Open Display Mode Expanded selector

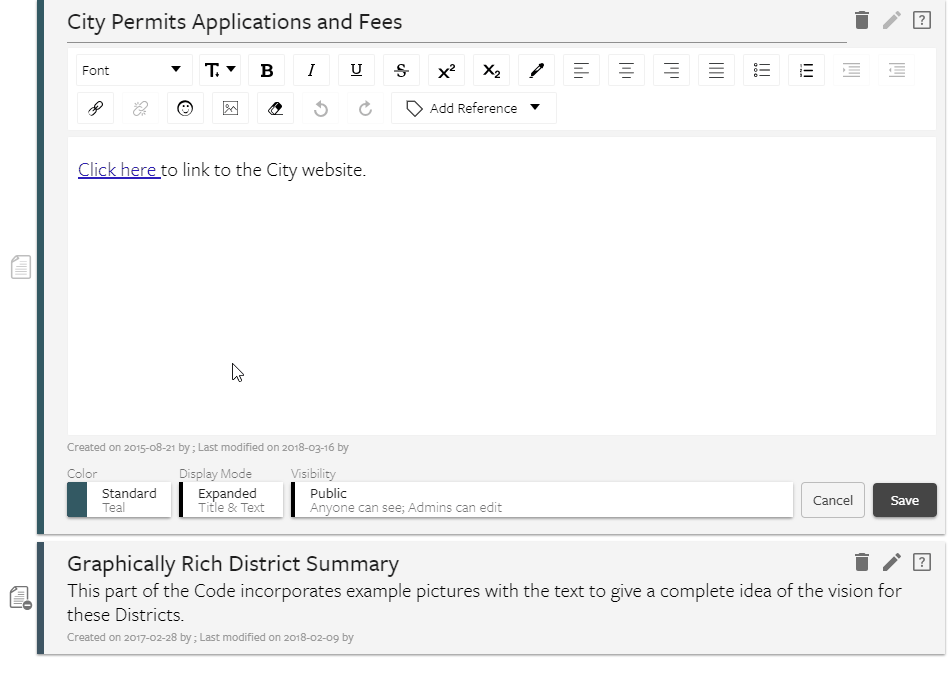click(x=231, y=500)
